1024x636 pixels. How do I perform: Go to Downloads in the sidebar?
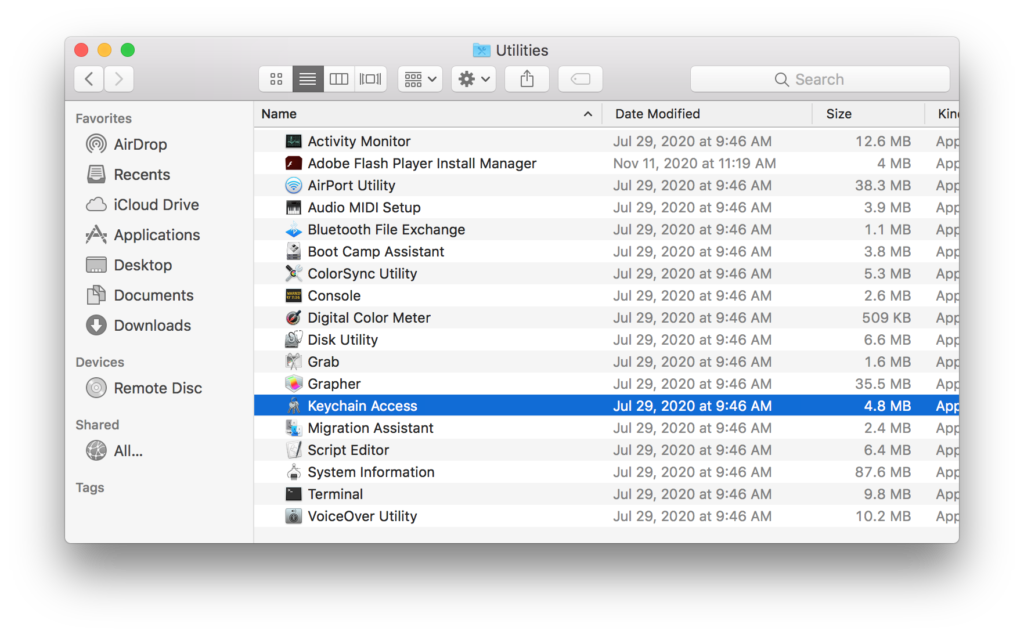[x=151, y=325]
